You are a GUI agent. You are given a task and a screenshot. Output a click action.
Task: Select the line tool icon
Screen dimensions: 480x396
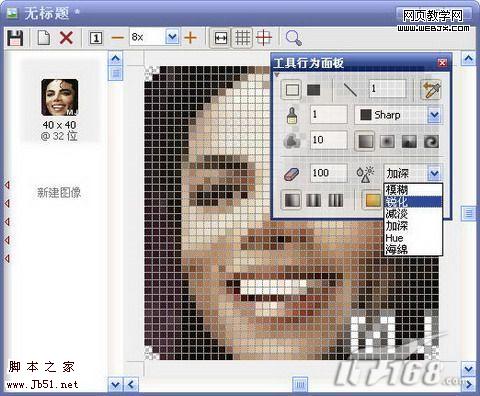tap(350, 89)
